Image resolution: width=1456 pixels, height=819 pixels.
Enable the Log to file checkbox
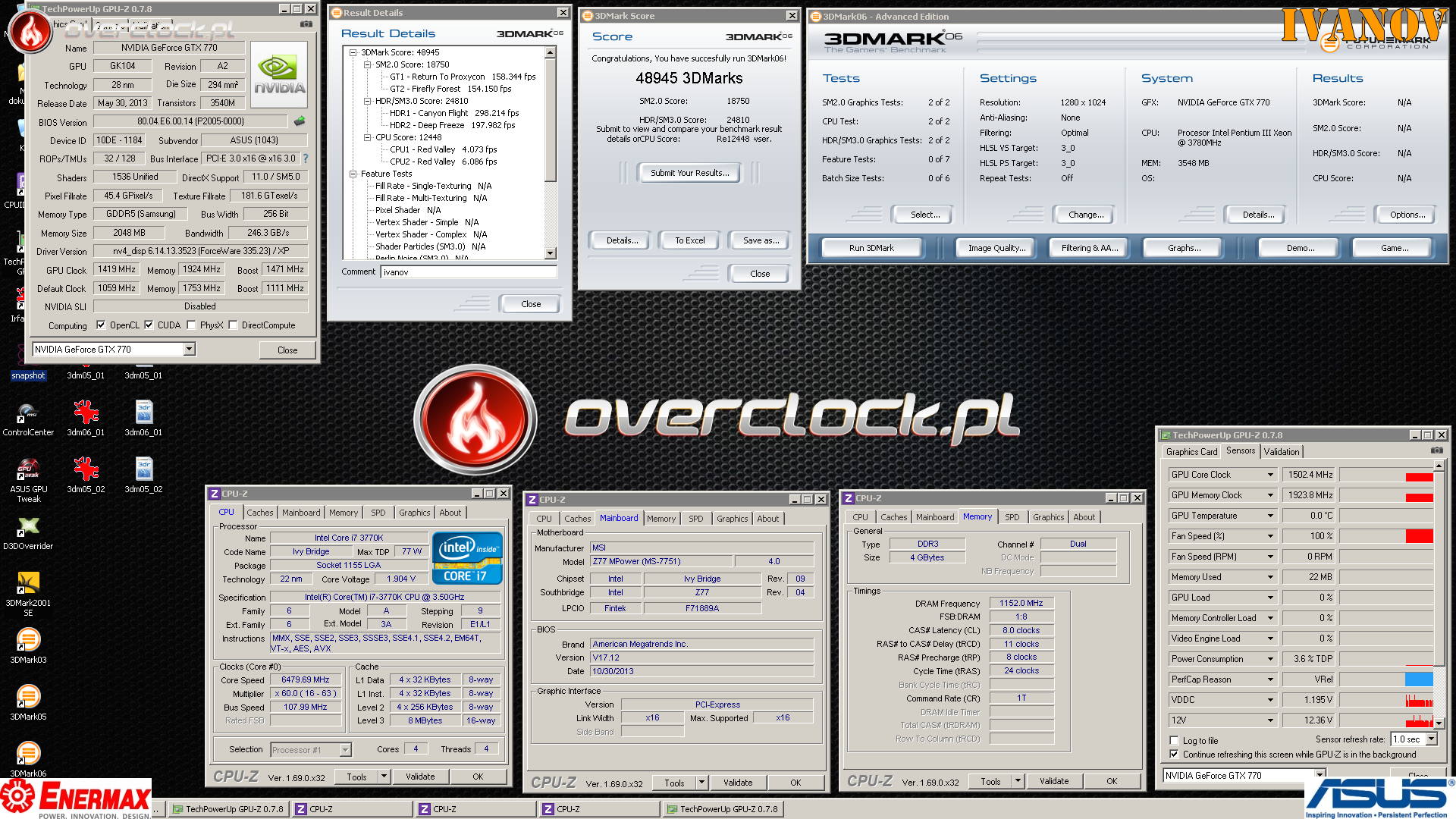coord(1174,741)
